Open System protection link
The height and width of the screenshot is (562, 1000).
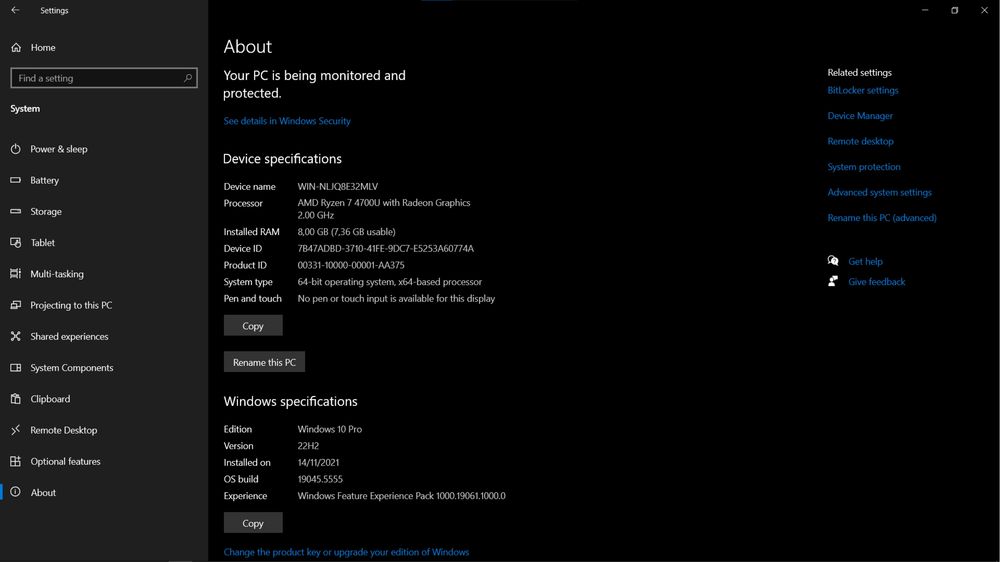[864, 166]
